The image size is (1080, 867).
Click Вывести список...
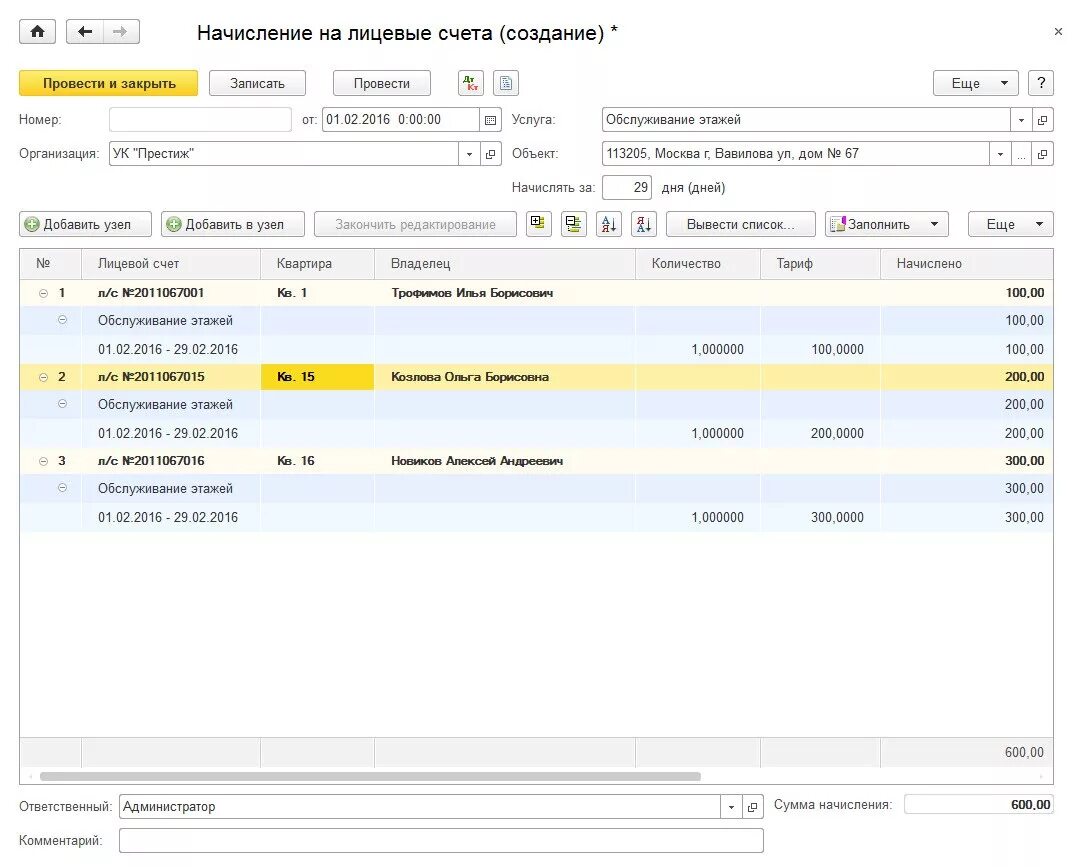point(740,224)
